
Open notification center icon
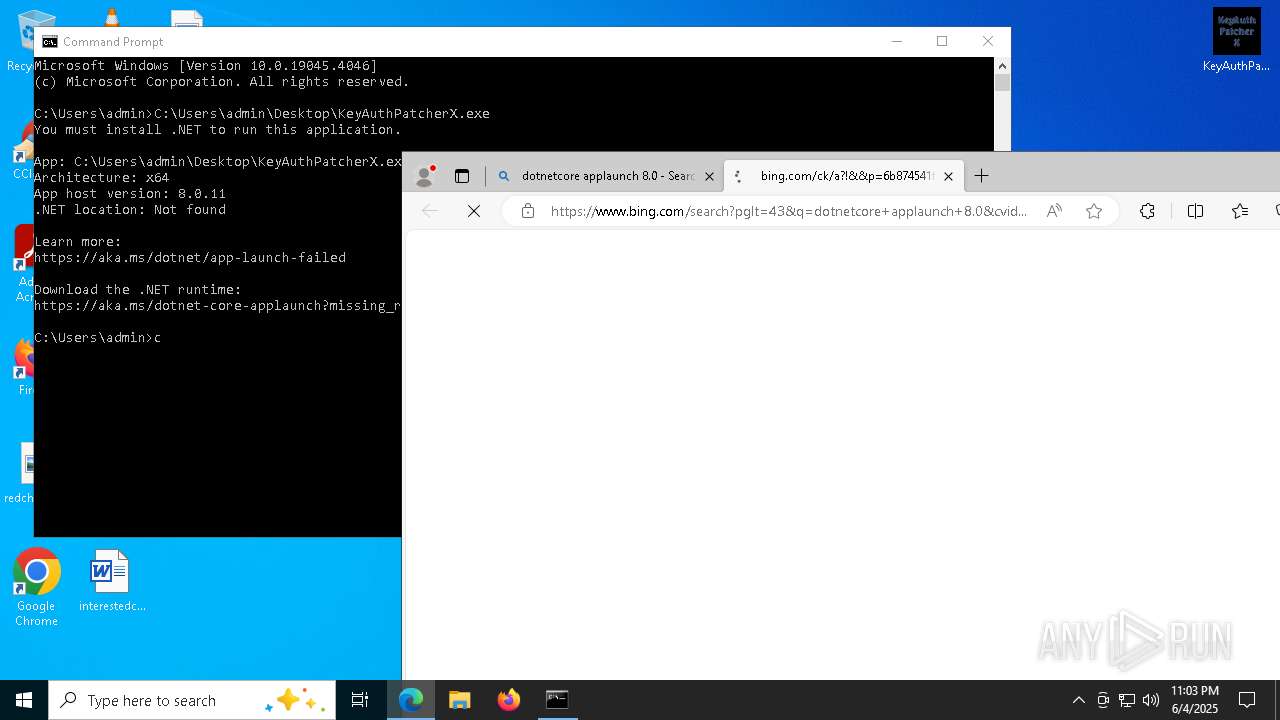[x=1247, y=700]
